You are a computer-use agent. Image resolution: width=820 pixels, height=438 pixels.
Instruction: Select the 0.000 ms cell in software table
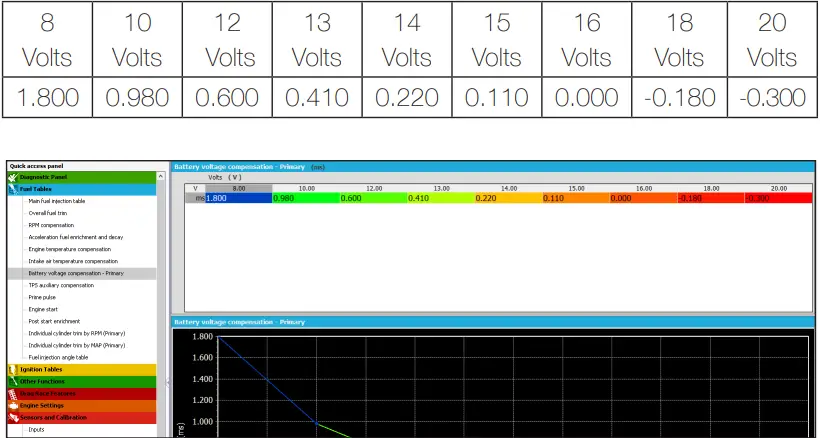643,199
